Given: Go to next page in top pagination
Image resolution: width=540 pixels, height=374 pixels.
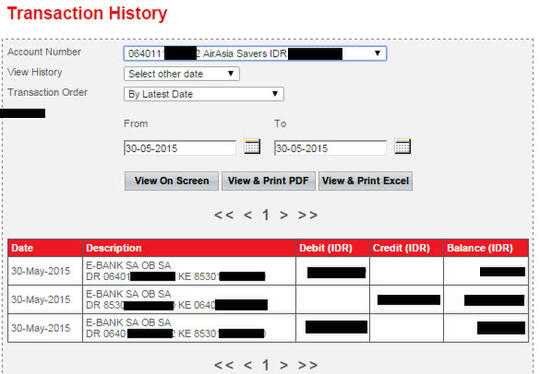Looking at the screenshot, I should [x=284, y=215].
